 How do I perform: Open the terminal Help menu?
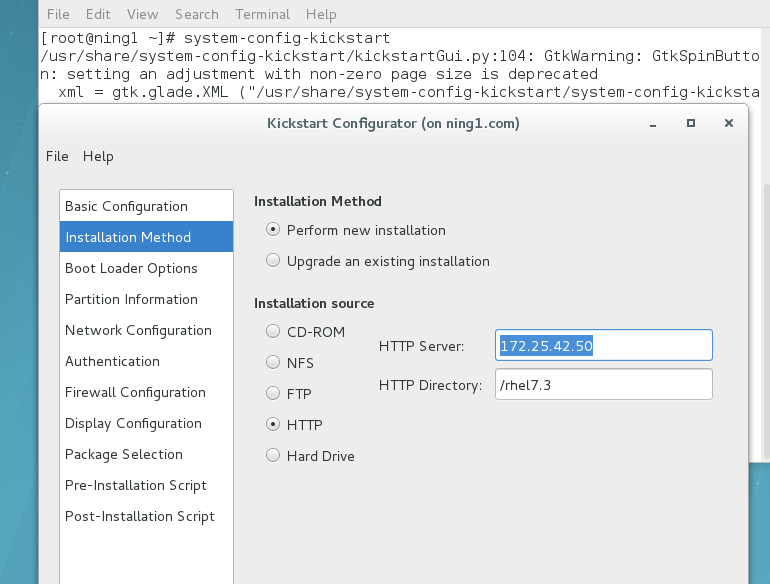(321, 14)
